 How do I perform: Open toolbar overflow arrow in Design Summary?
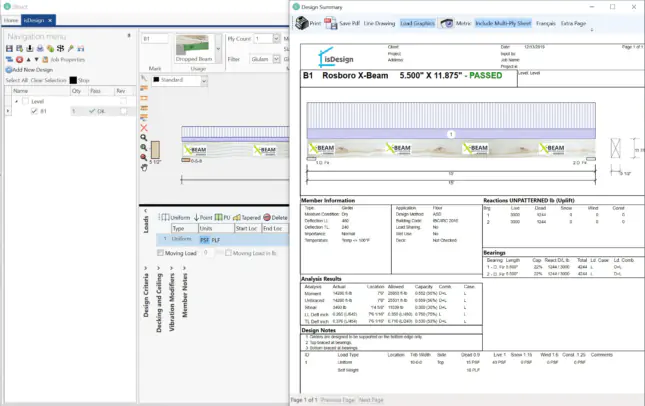click(x=592, y=30)
